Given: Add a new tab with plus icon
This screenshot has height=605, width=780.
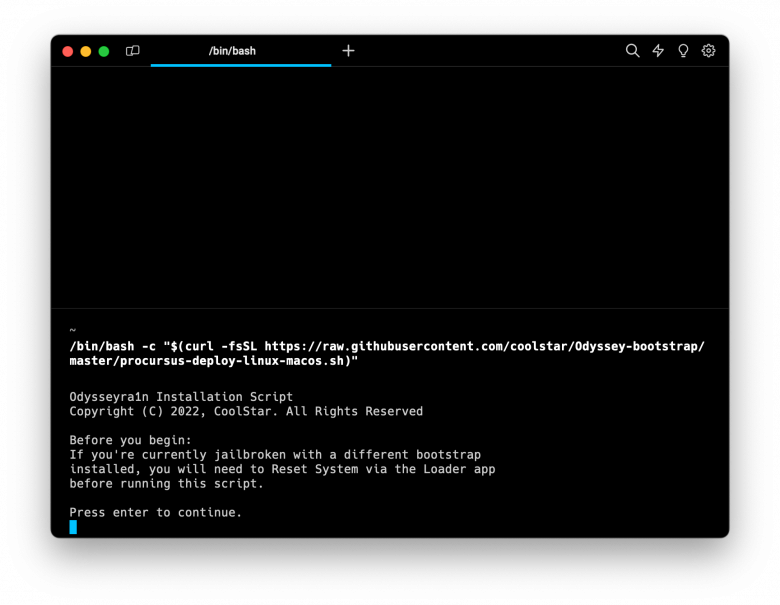Looking at the screenshot, I should coord(348,51).
